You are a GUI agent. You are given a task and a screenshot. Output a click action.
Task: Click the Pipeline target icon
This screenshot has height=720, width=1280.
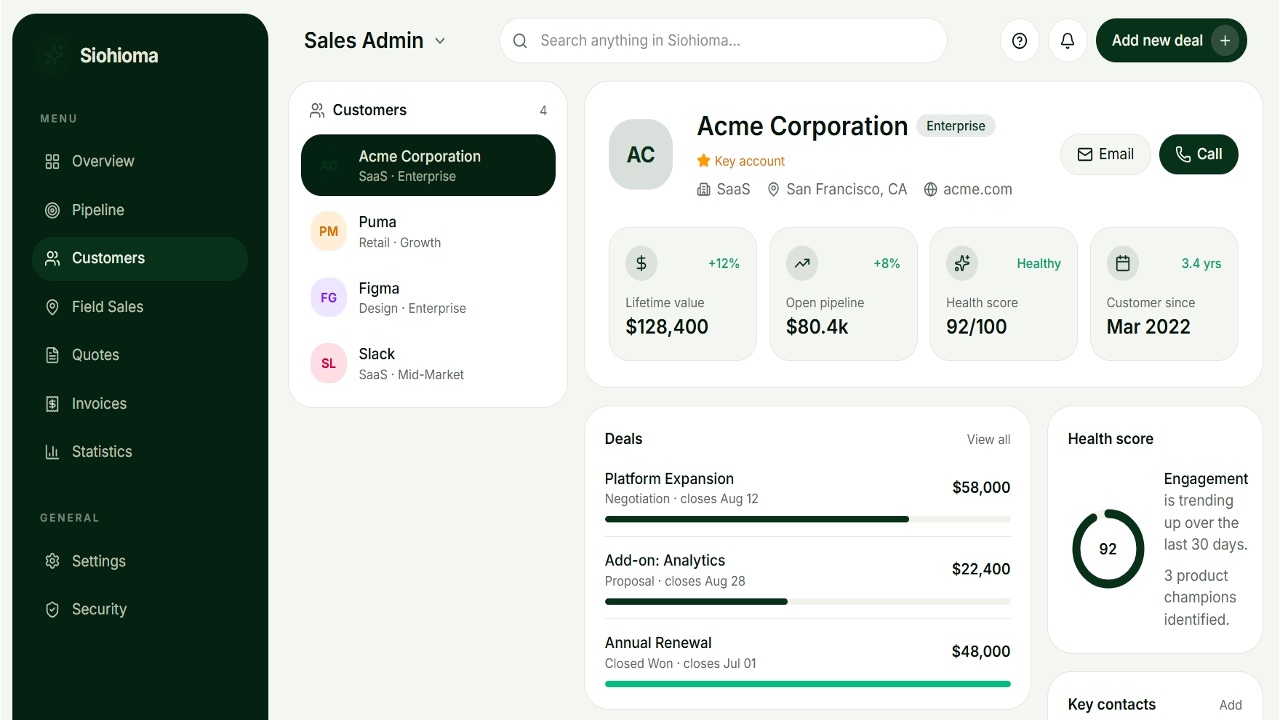[52, 210]
